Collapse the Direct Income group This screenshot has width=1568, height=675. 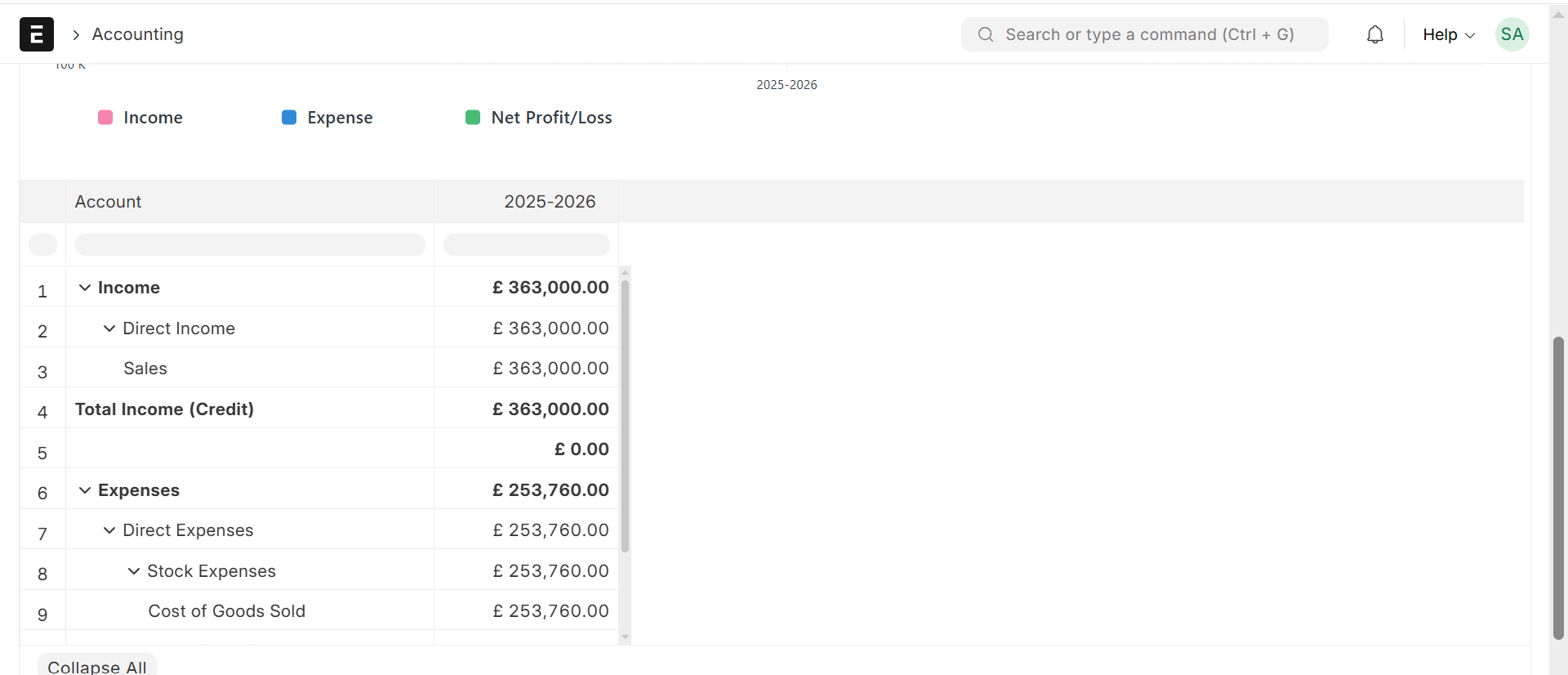(x=109, y=329)
